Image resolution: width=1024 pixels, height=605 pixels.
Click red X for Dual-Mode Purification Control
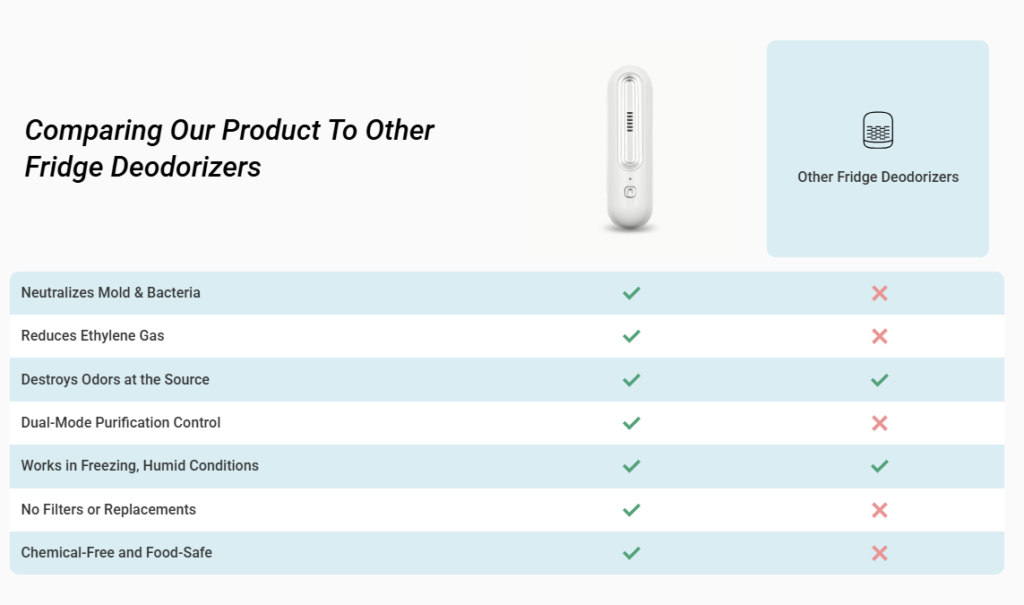tap(880, 423)
